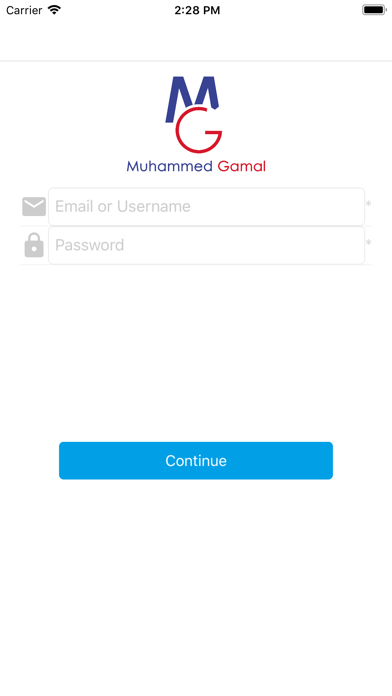The width and height of the screenshot is (392, 696).
Task: Click the red word Gamal under the logo
Action: (242, 166)
